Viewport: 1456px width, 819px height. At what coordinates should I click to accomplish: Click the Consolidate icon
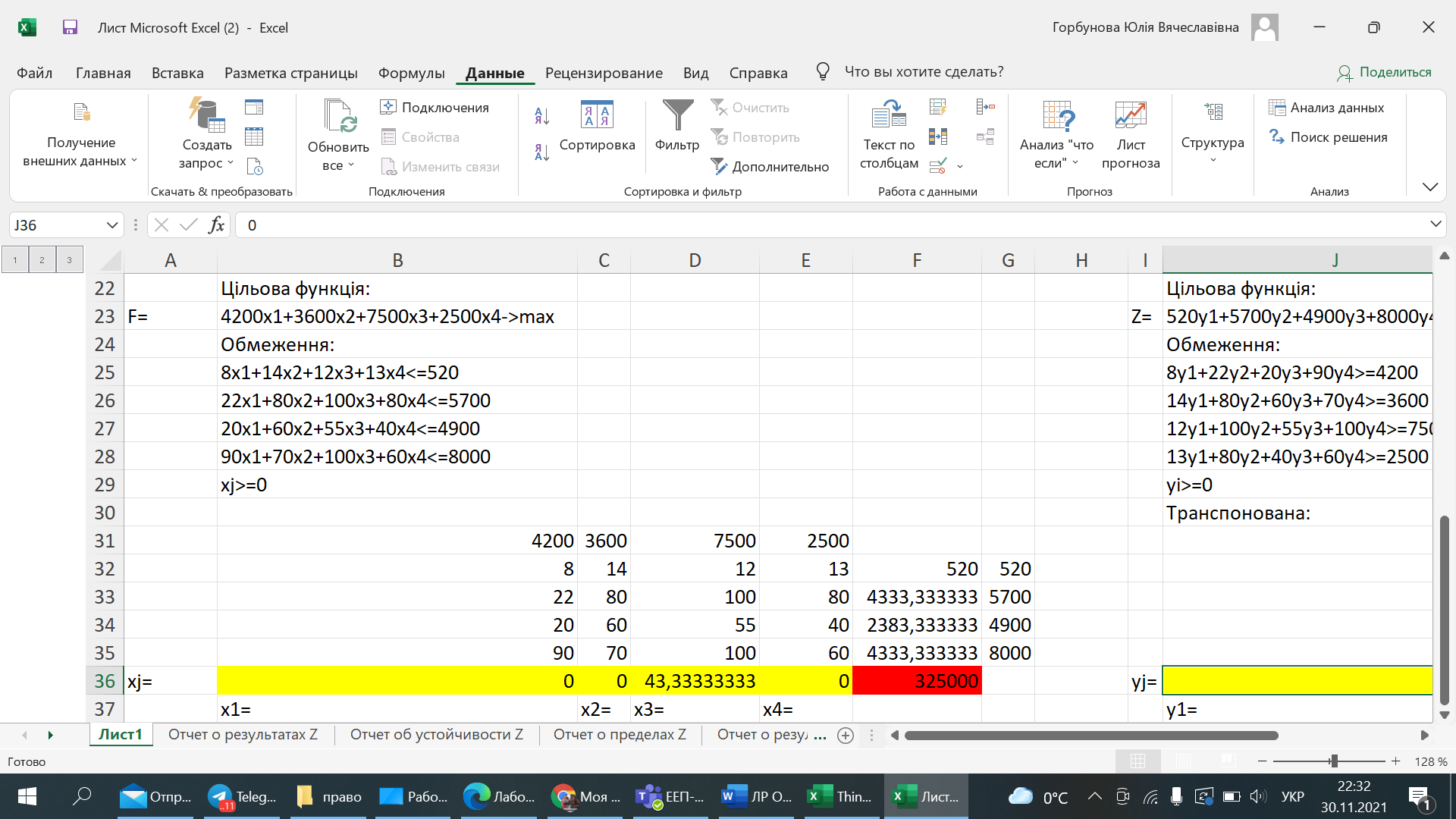(x=985, y=107)
